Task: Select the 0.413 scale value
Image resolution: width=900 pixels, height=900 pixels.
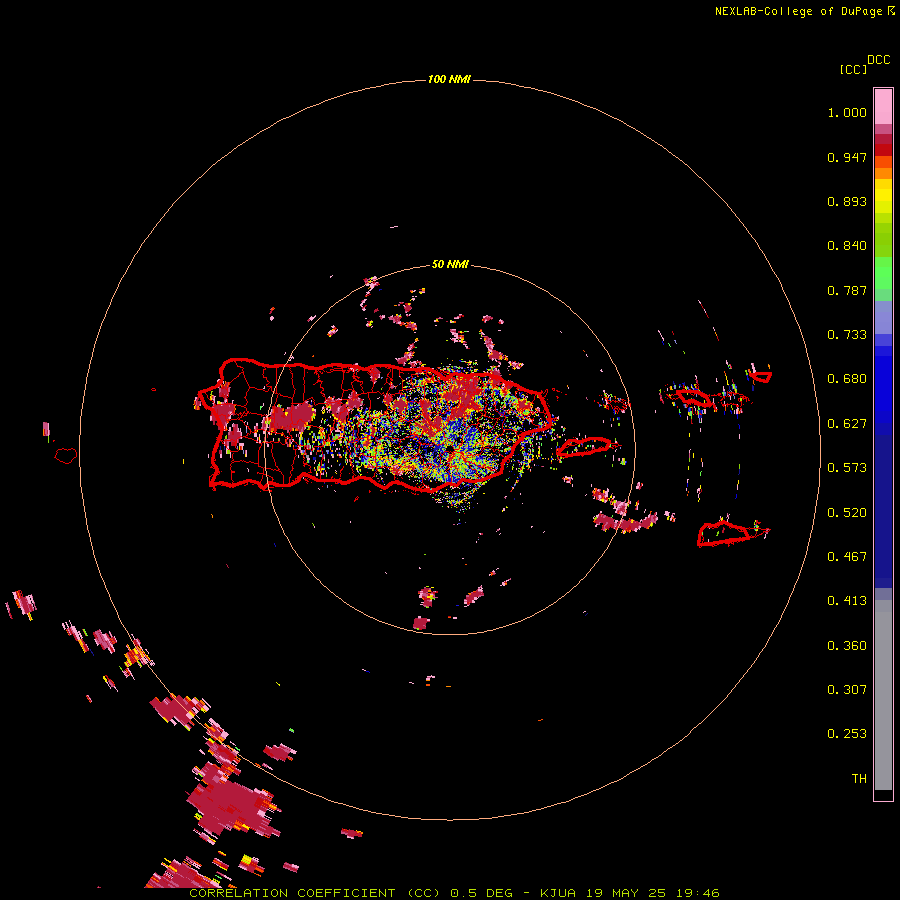Action: (x=847, y=601)
